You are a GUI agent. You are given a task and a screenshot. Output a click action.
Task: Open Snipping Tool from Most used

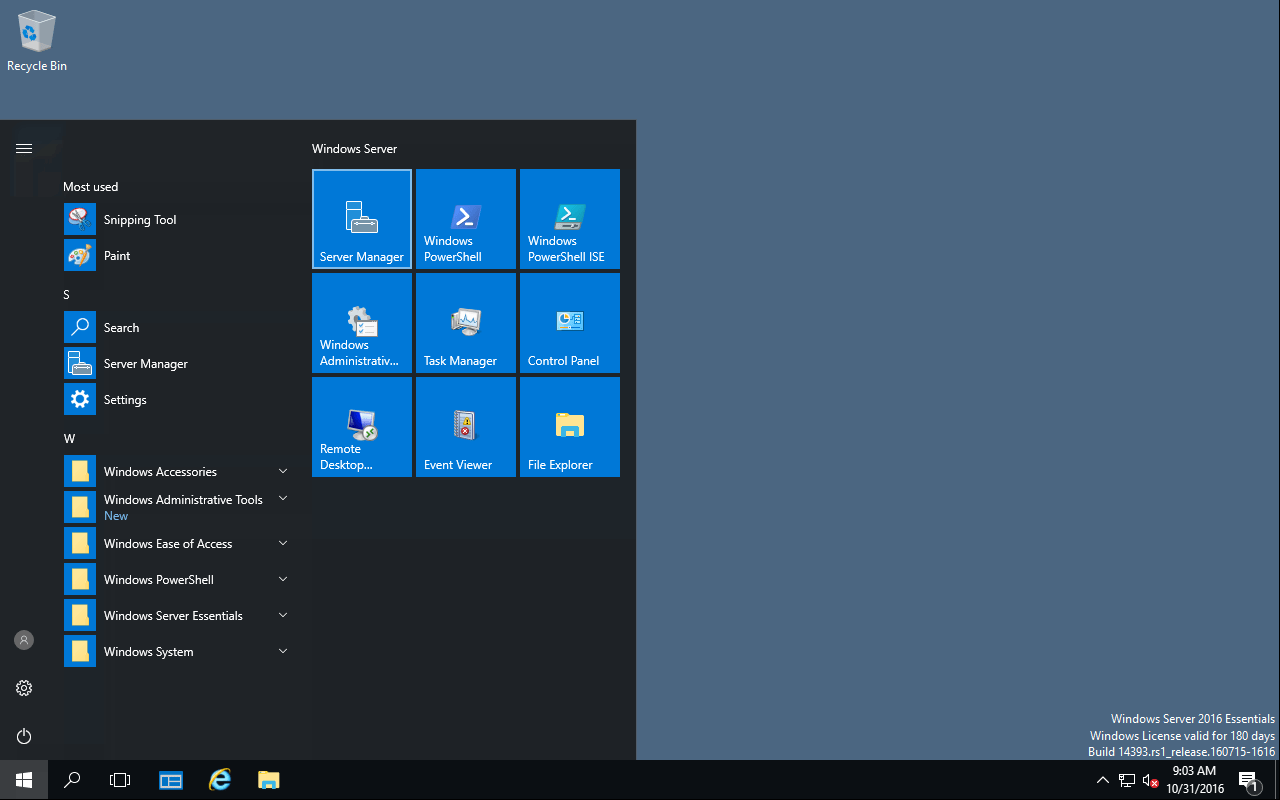[176, 220]
